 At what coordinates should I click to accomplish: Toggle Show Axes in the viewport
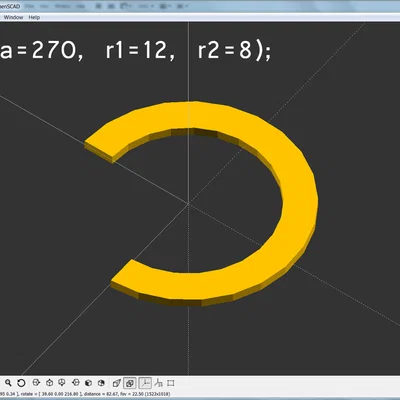(145, 383)
